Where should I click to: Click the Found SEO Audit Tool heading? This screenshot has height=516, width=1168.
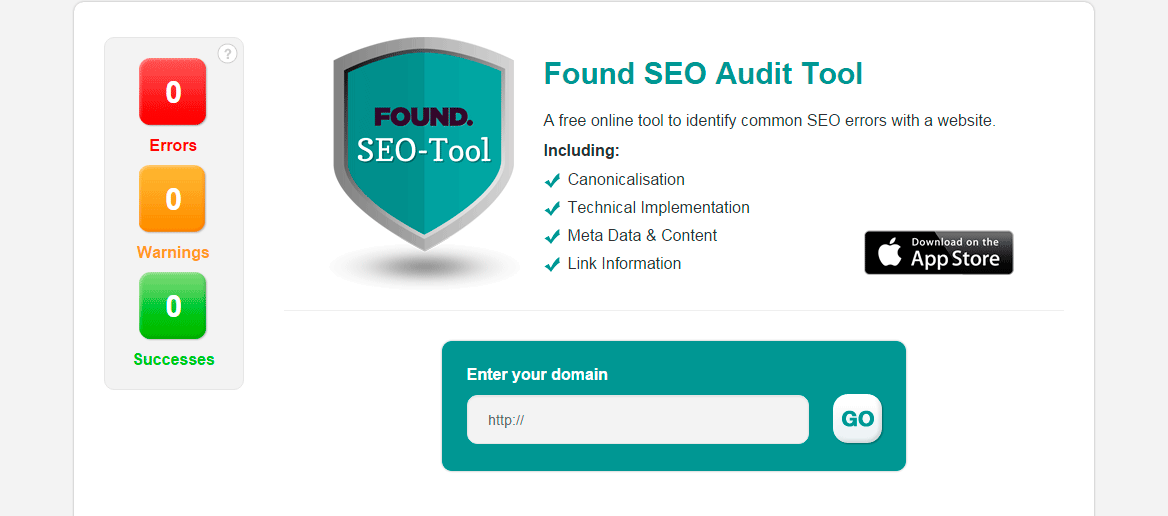702,74
